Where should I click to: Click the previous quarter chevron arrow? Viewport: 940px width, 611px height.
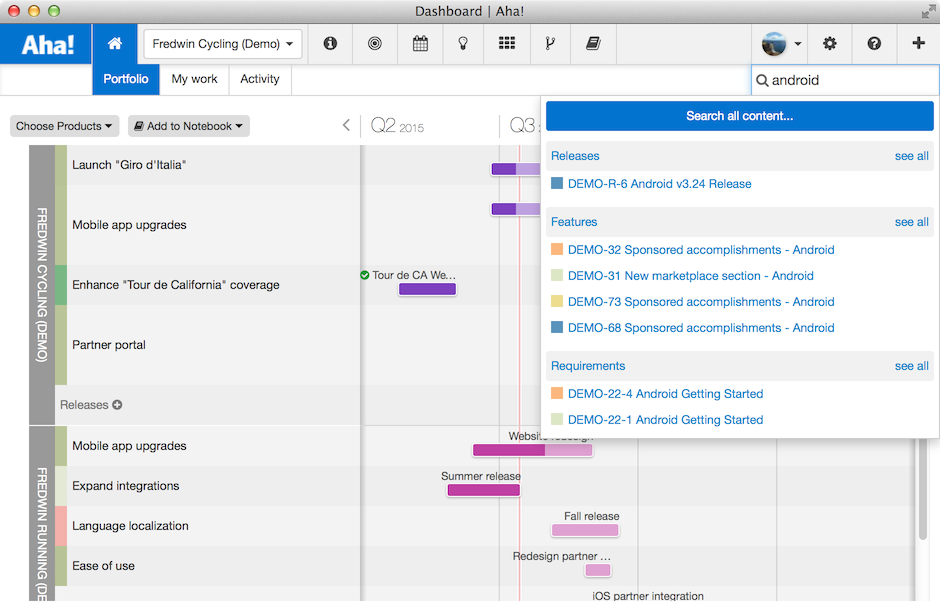pos(346,125)
